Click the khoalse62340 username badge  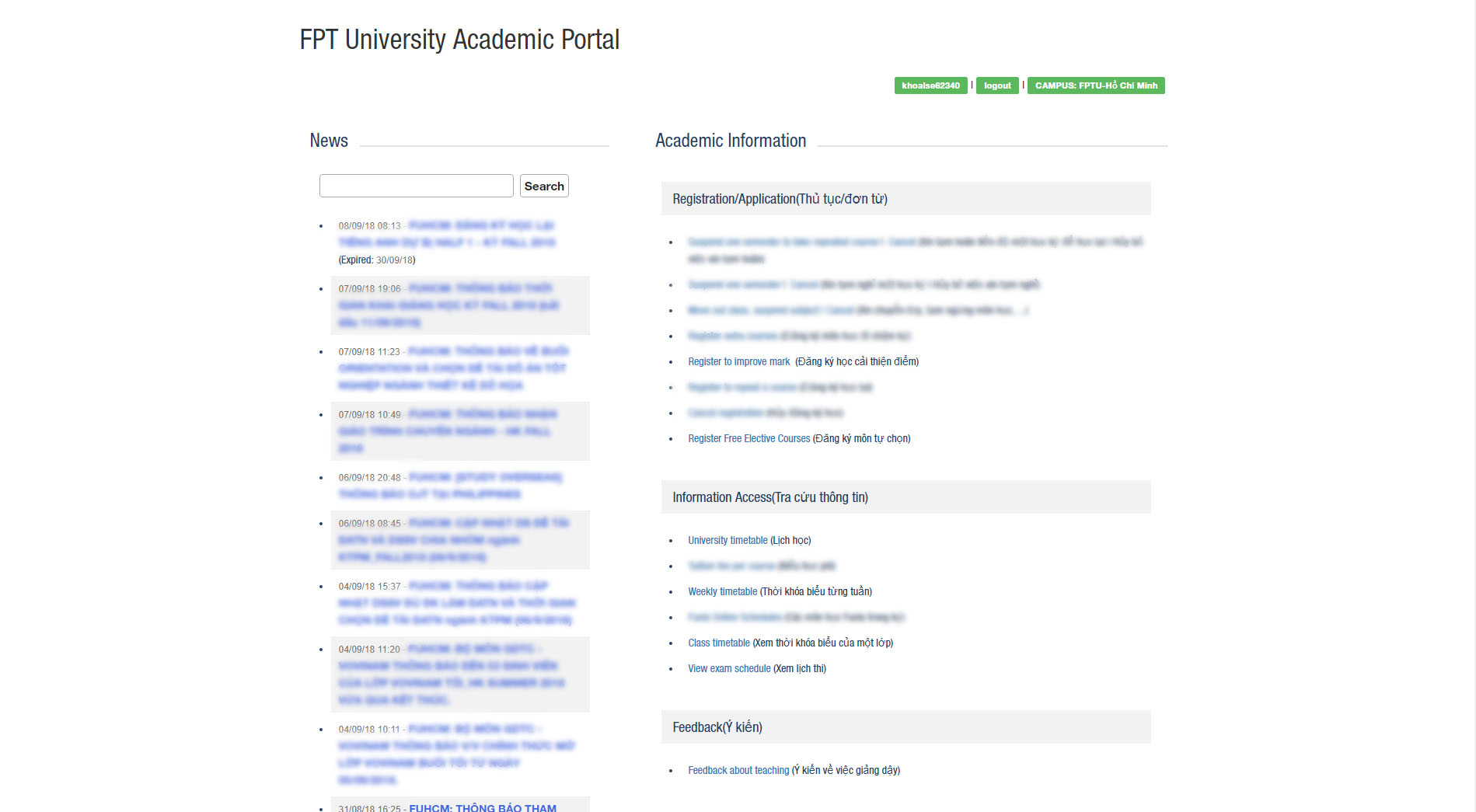tap(930, 85)
